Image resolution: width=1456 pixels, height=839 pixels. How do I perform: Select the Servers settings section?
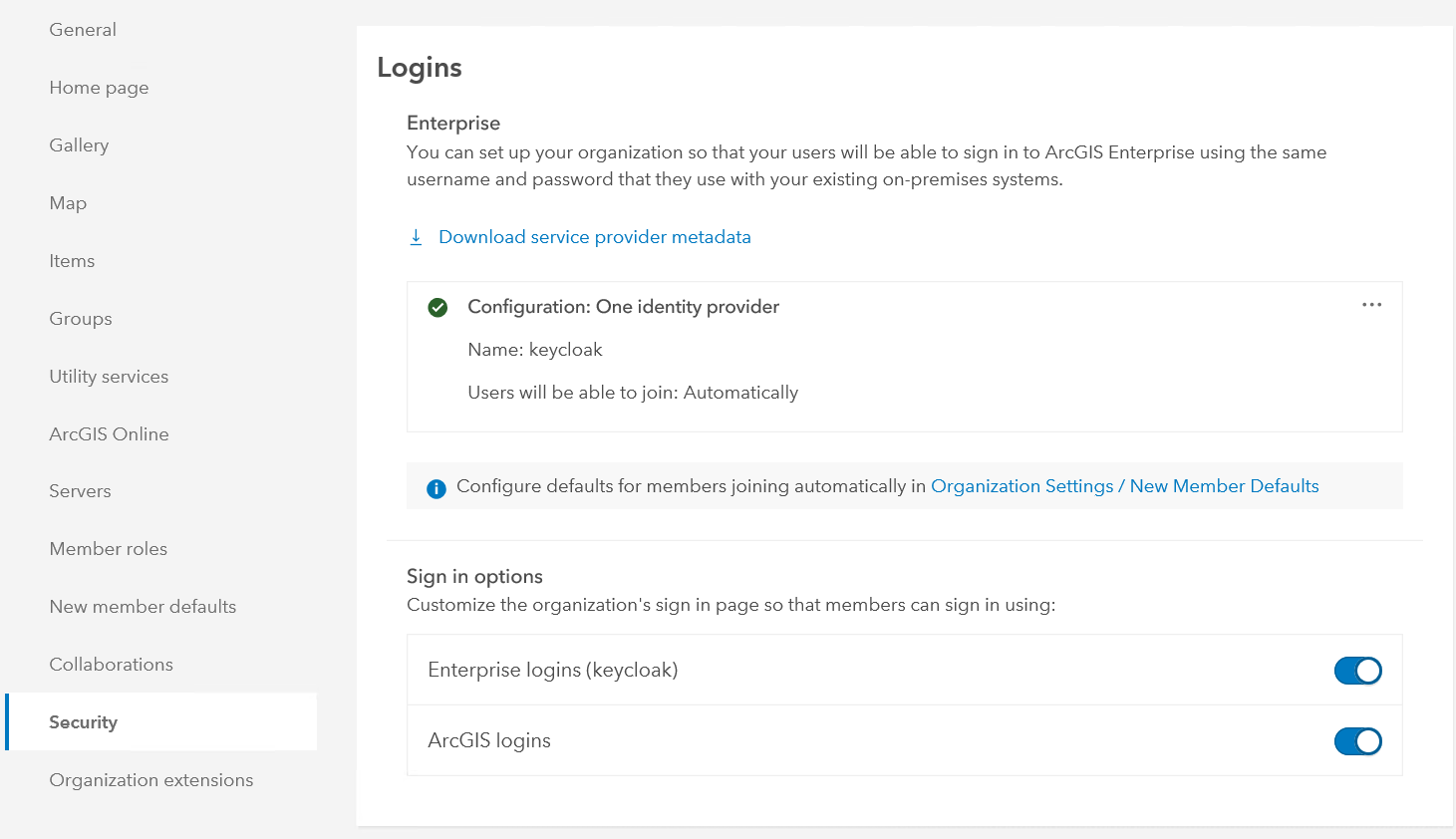80,490
